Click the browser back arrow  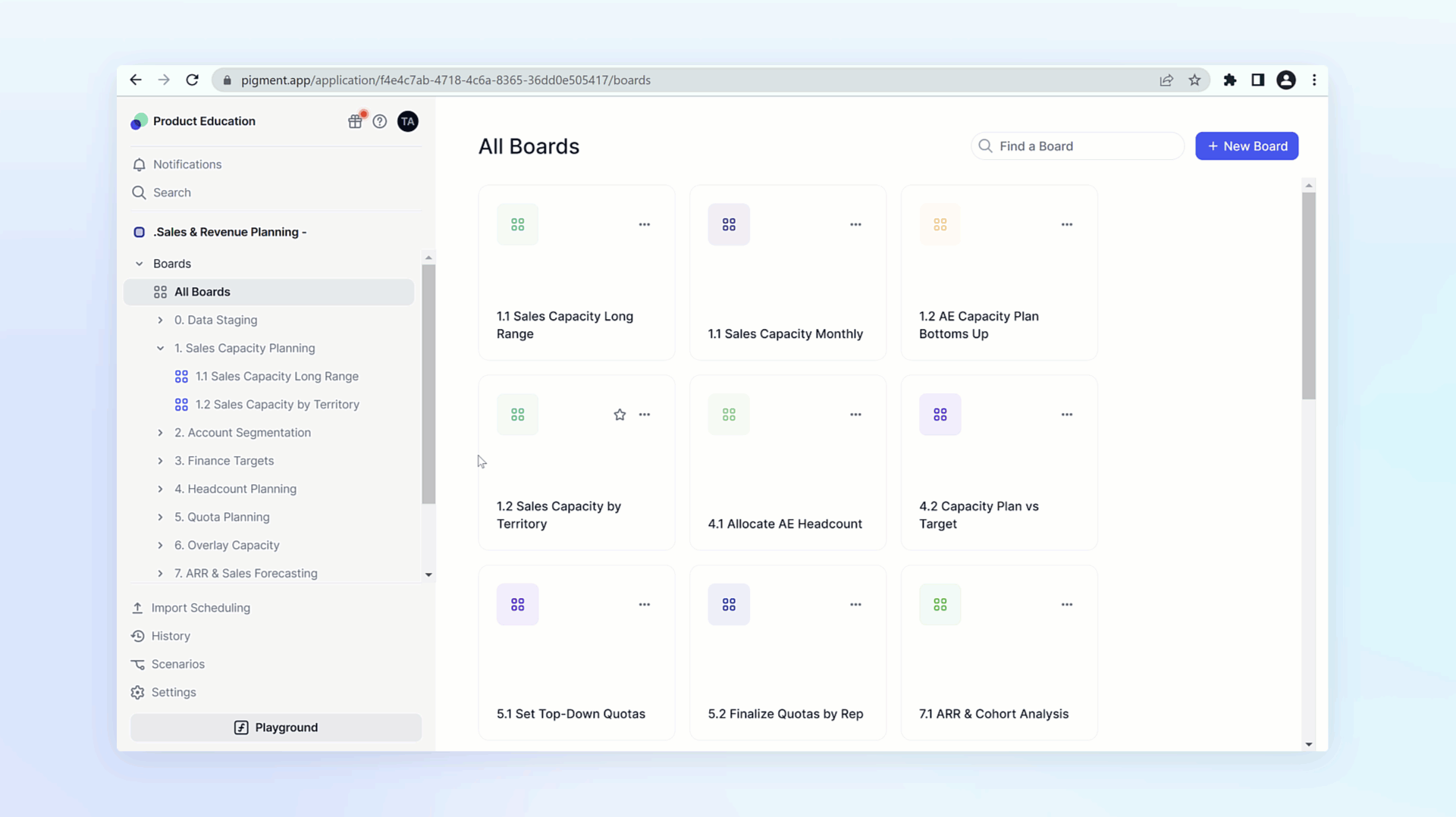(x=136, y=80)
